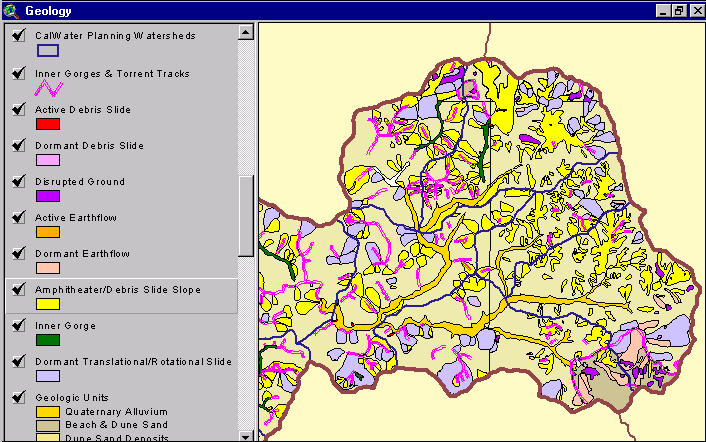Click the green Inner Gorge swatch

click(x=48, y=340)
